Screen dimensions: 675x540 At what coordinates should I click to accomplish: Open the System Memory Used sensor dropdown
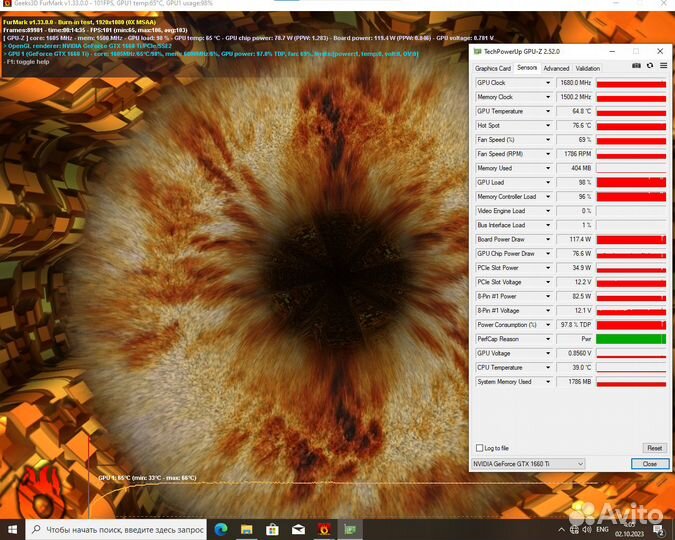point(548,382)
